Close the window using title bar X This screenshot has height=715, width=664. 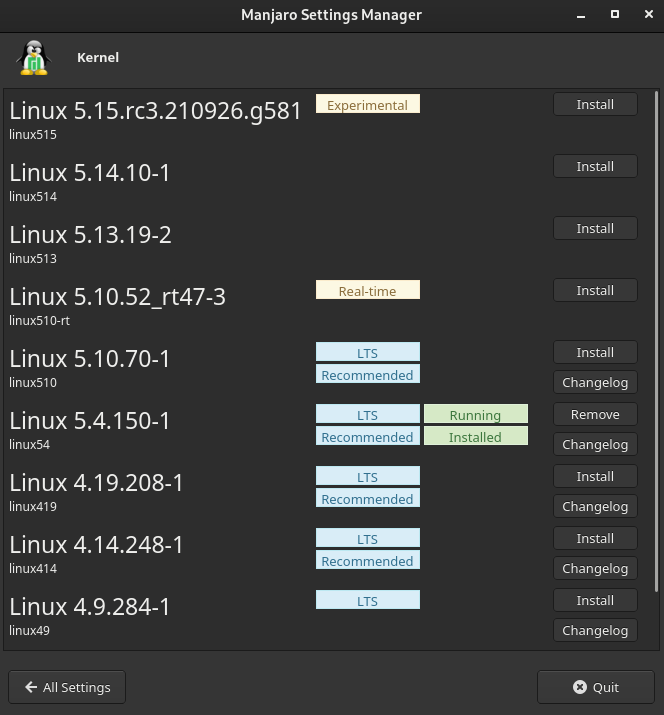(x=646, y=15)
